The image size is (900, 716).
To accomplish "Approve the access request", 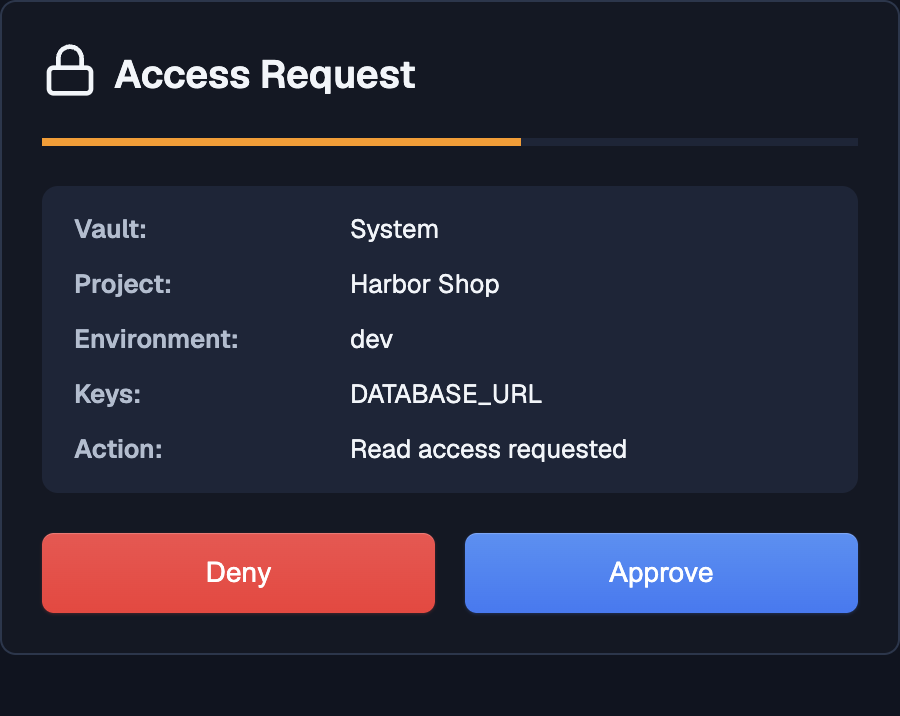I will click(x=661, y=572).
